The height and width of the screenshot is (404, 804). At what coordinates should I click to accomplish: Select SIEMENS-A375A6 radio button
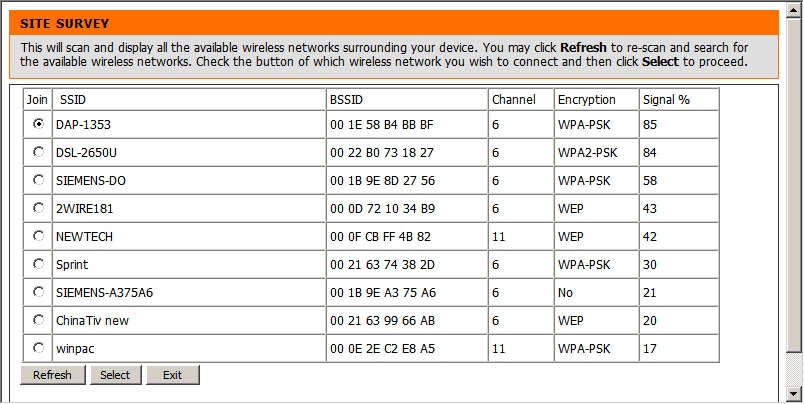point(38,292)
